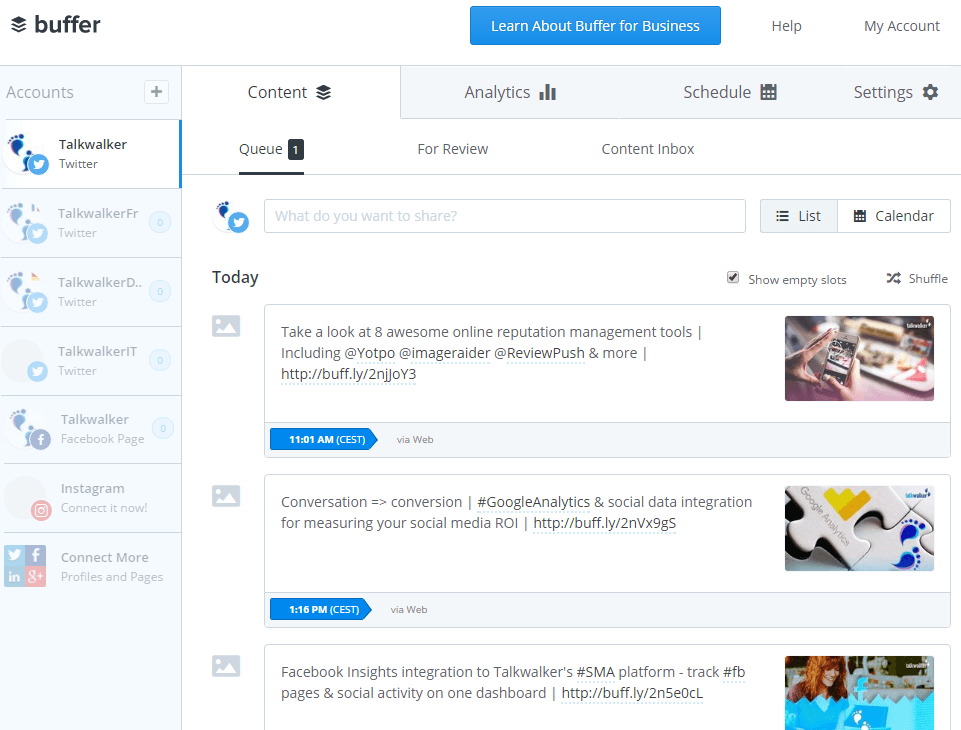961x730 pixels.
Task: Add a new account with plus icon
Action: (x=156, y=92)
